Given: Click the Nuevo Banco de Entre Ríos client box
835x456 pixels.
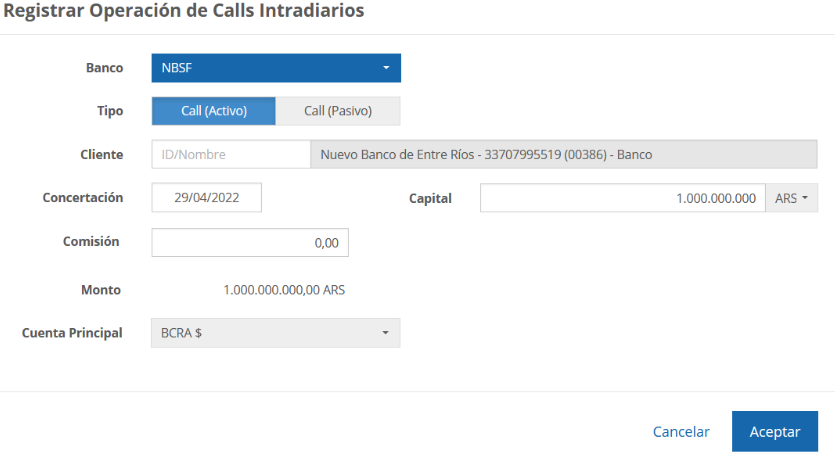Looking at the screenshot, I should pyautogui.click(x=563, y=154).
